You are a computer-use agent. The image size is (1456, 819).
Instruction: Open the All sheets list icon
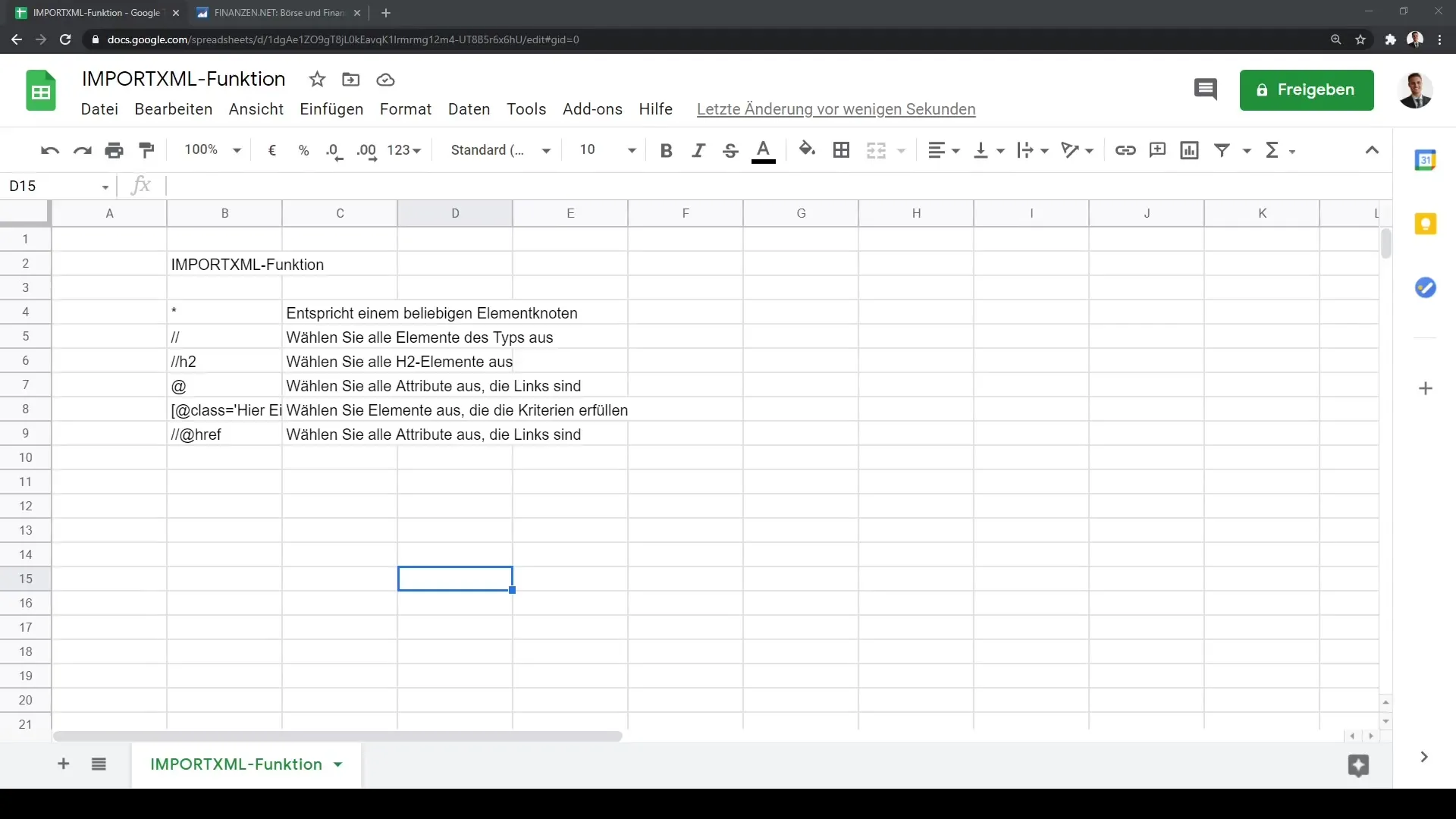[x=99, y=764]
